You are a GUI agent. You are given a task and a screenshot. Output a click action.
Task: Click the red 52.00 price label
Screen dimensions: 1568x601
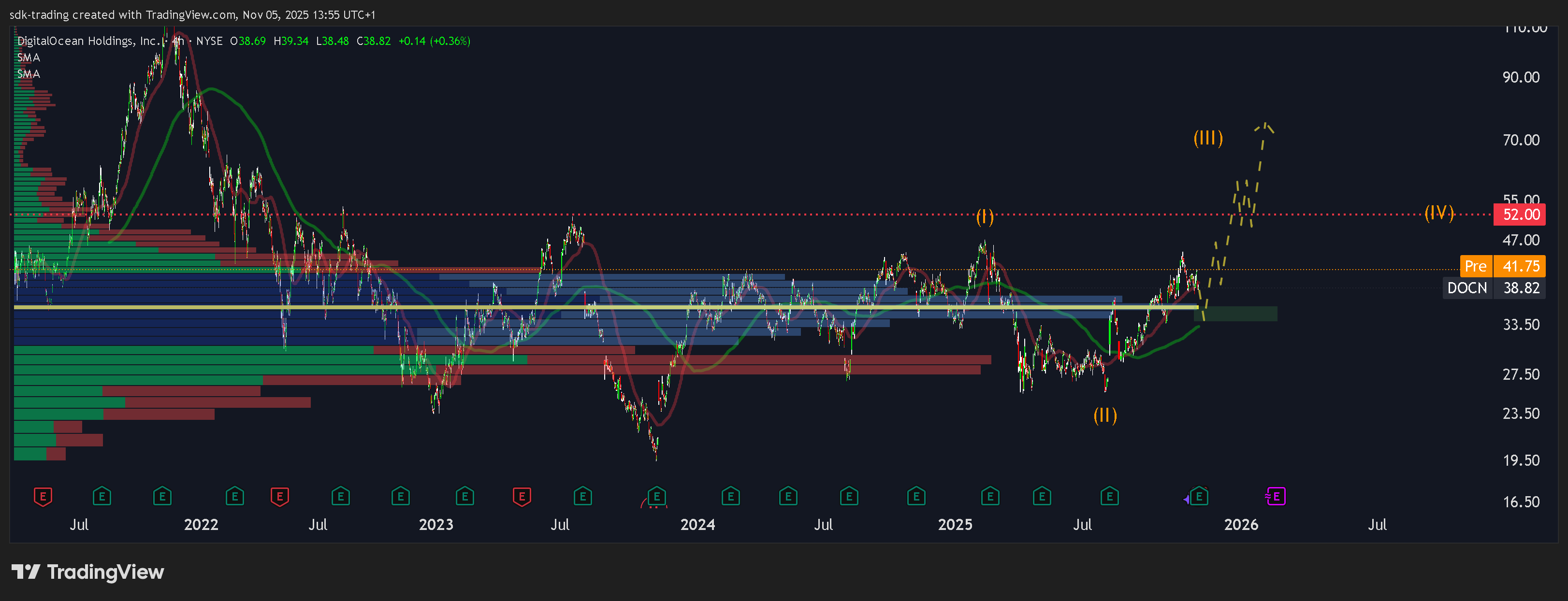pos(1520,215)
